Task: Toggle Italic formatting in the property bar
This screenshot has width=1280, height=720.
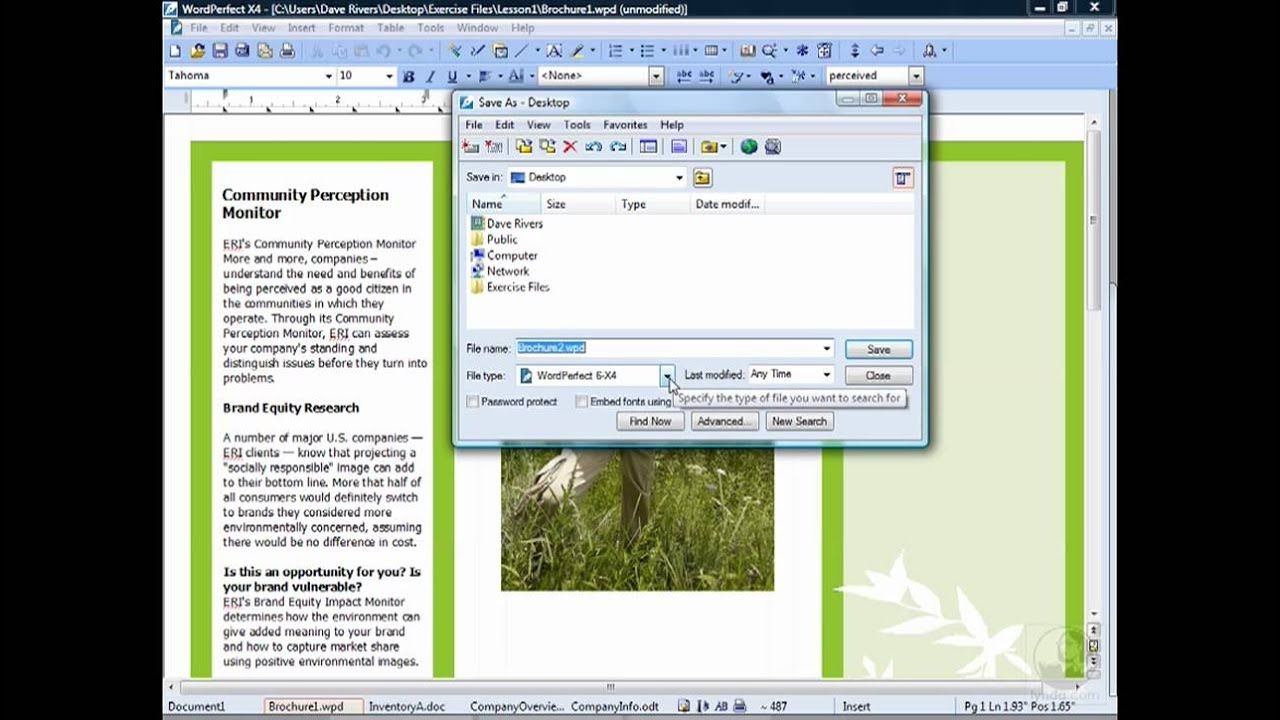Action: [430, 76]
